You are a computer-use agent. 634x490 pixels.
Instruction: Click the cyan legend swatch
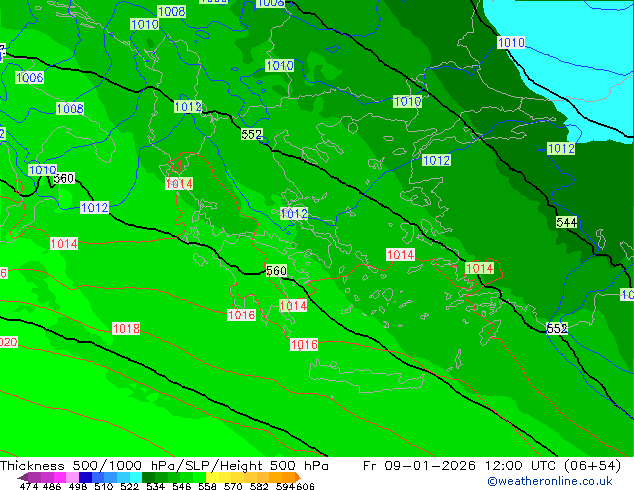tap(136, 477)
